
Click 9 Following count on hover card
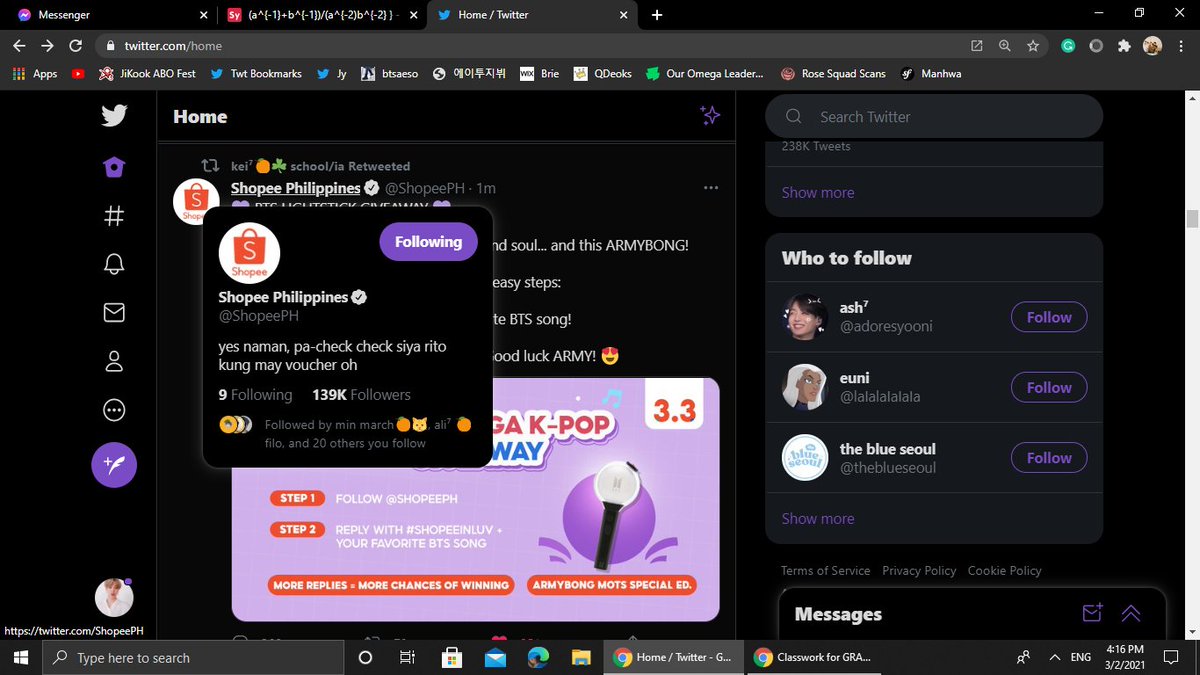[255, 395]
